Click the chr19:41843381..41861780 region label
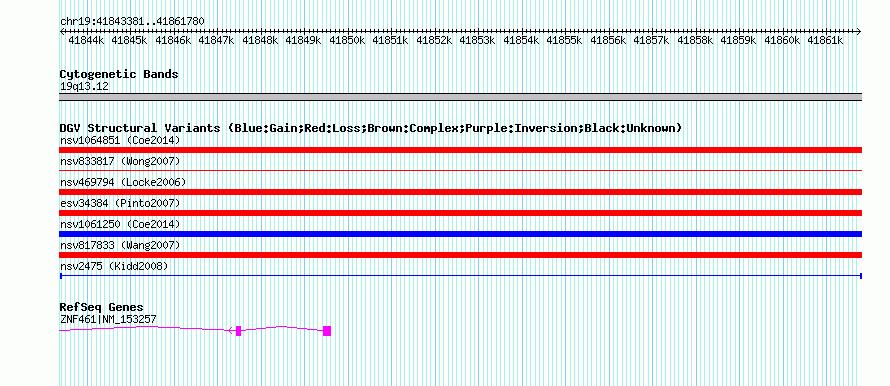The height and width of the screenshot is (386, 890). click(132, 21)
